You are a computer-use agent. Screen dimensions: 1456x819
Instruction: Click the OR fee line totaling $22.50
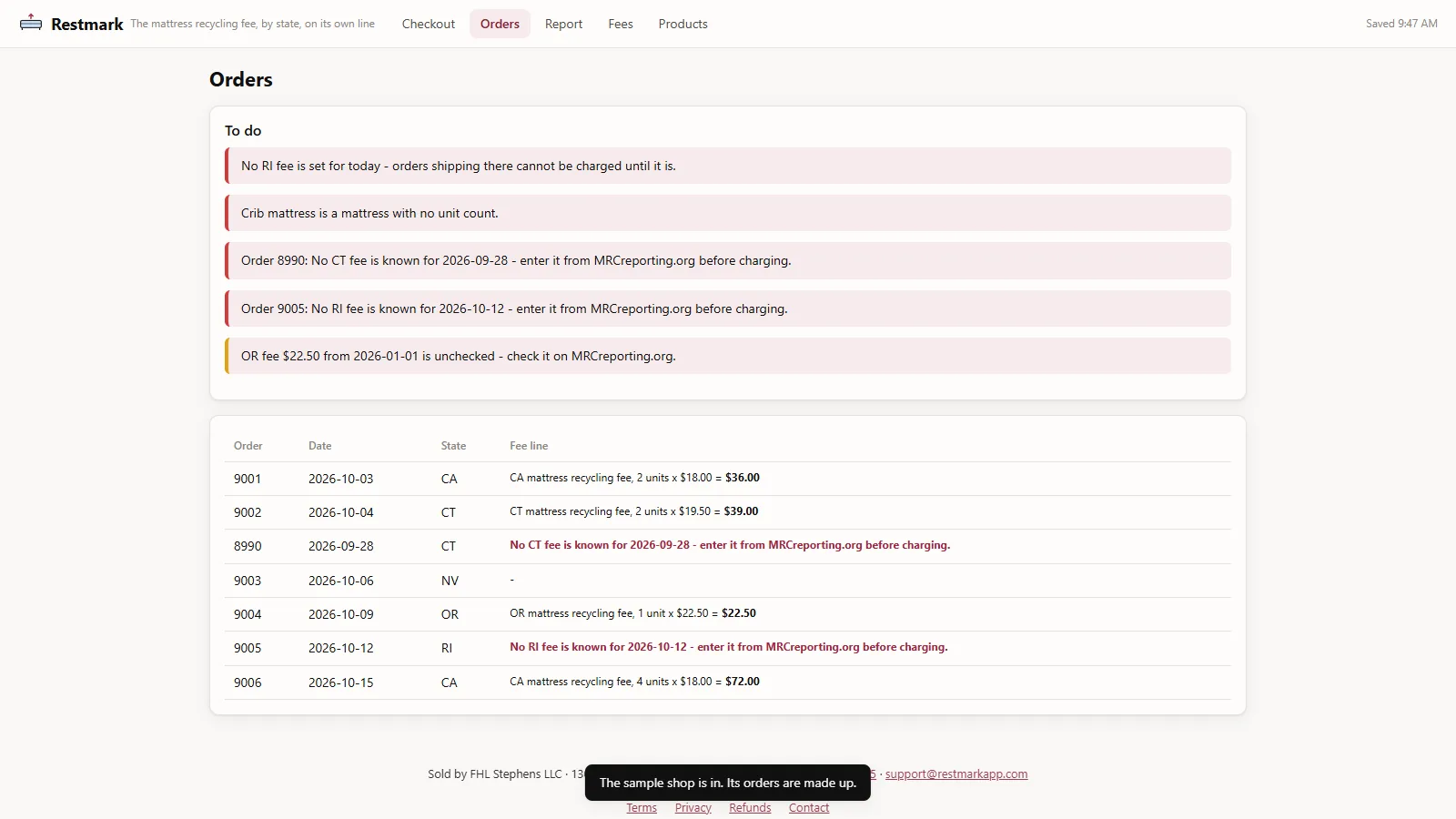tap(632, 613)
